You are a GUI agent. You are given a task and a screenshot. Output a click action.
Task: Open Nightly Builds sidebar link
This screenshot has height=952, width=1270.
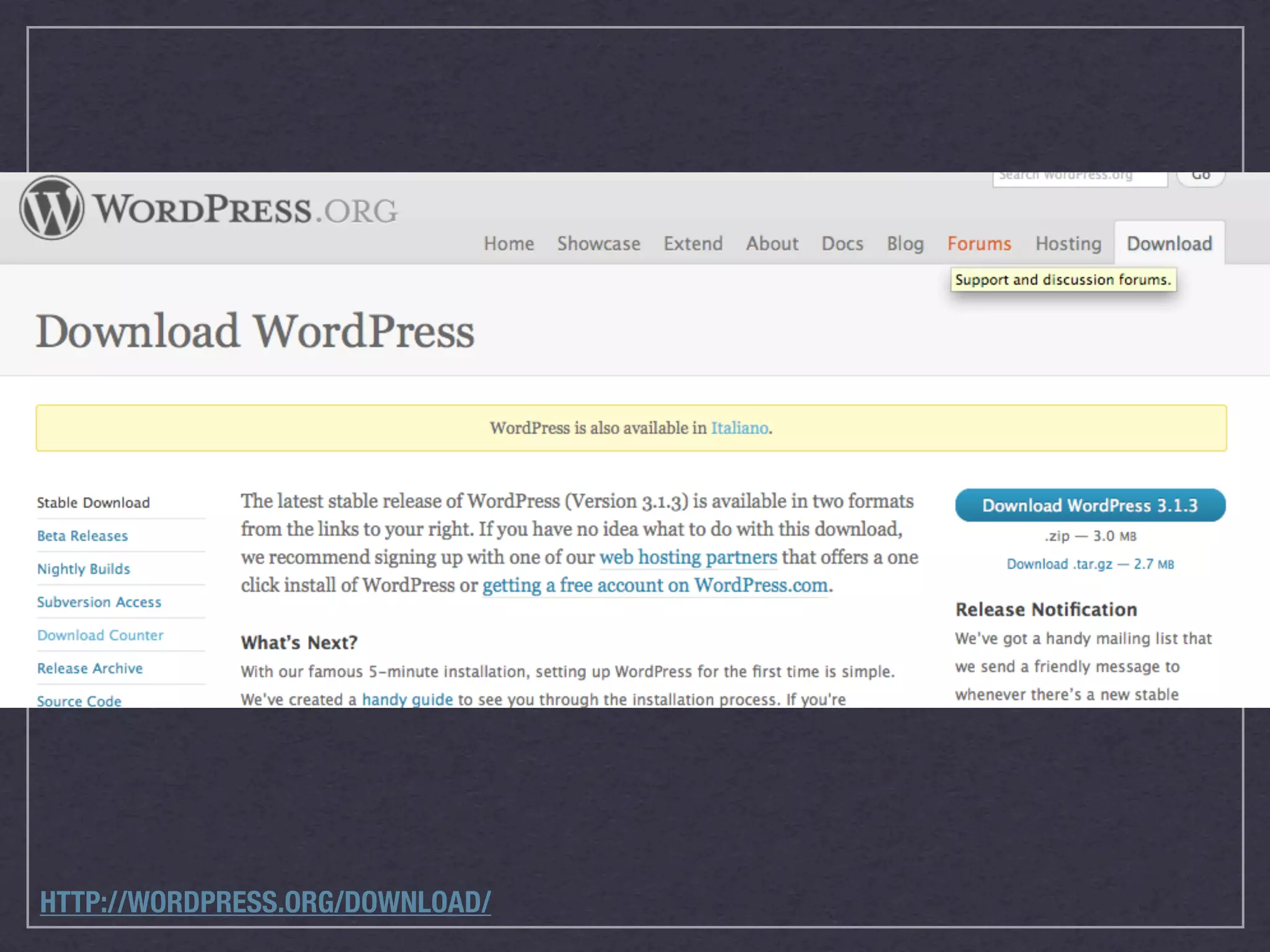[84, 569]
